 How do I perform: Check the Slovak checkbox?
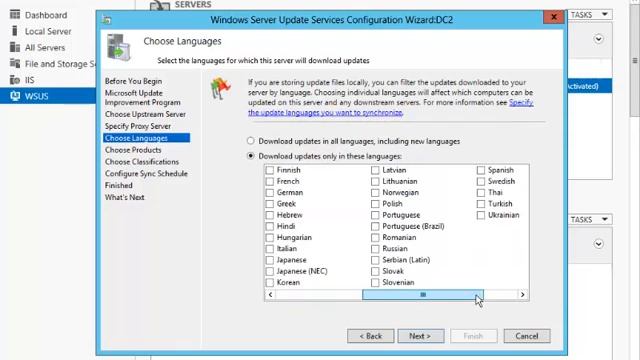point(375,271)
